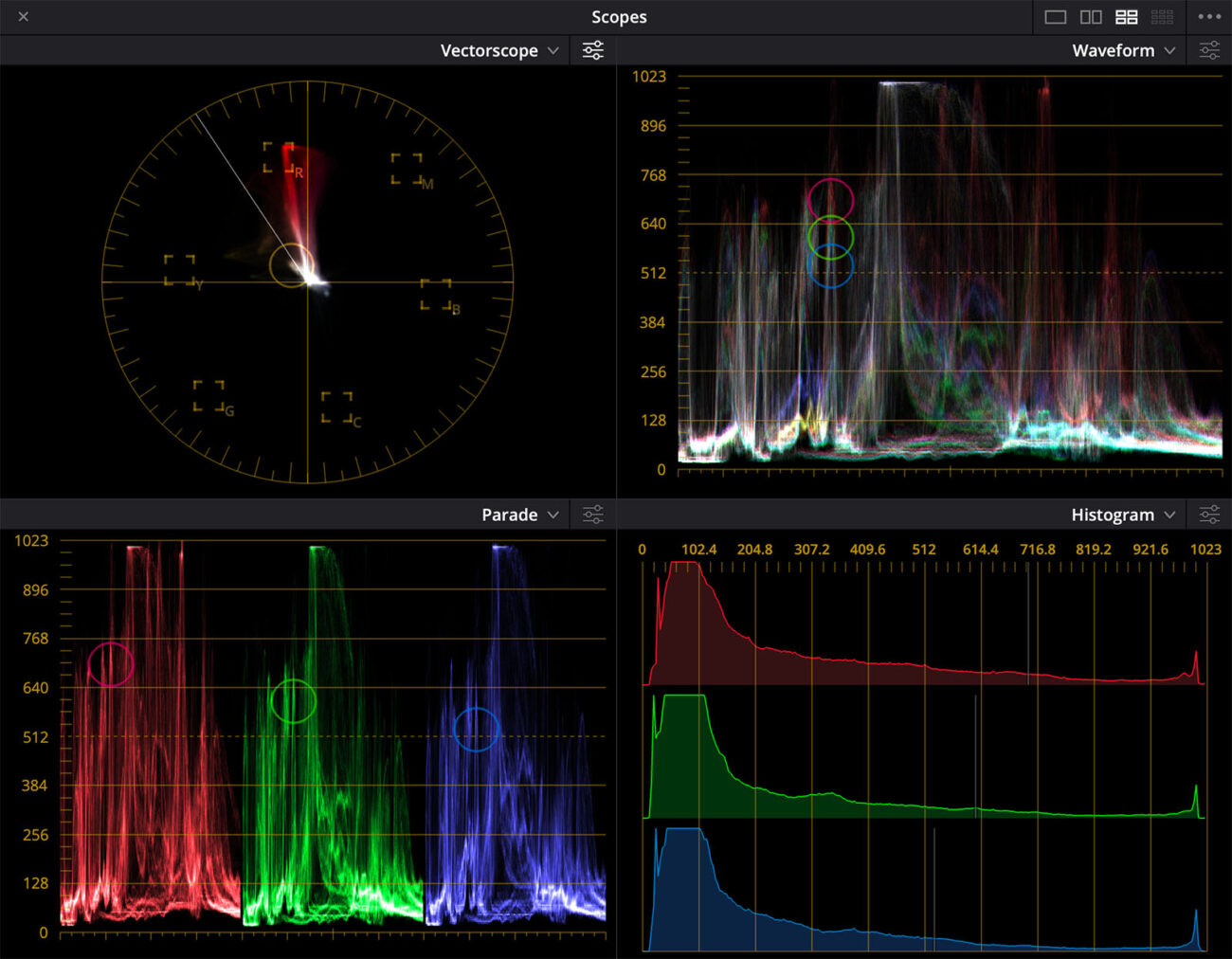Select the nine-scope grid layout
The width and height of the screenshot is (1232, 959).
click(1162, 17)
